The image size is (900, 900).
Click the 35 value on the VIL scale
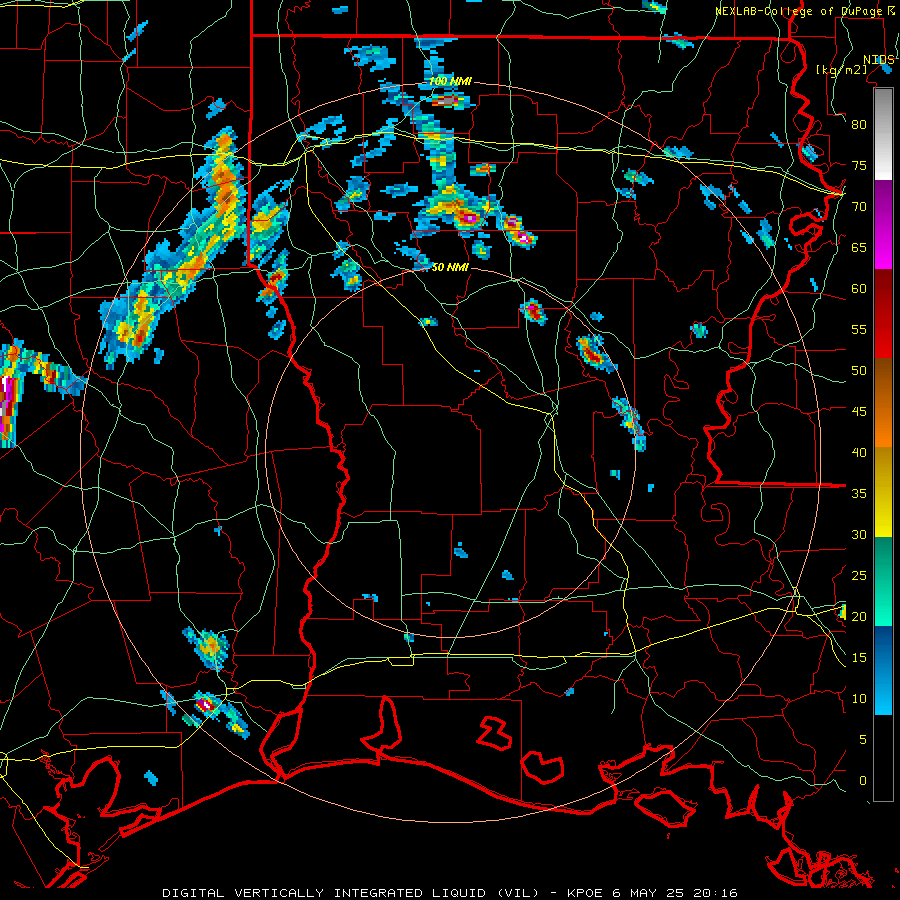pos(859,494)
